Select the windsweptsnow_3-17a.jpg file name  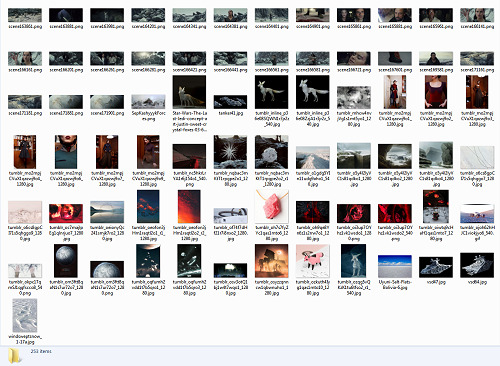pos(25,339)
